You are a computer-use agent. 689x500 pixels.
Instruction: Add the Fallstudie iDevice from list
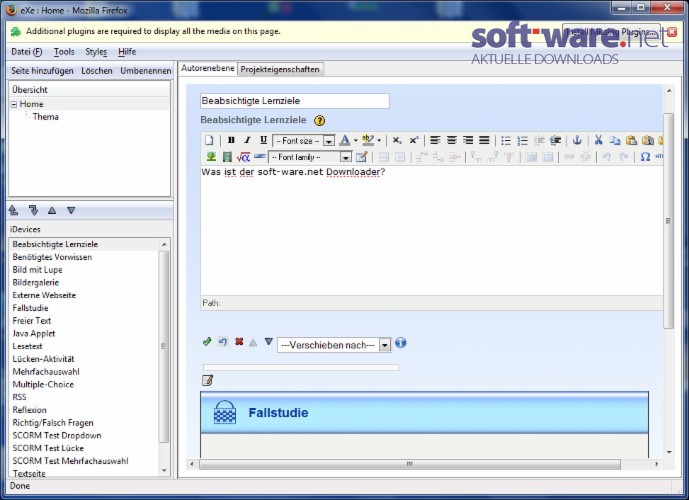[x=30, y=308]
